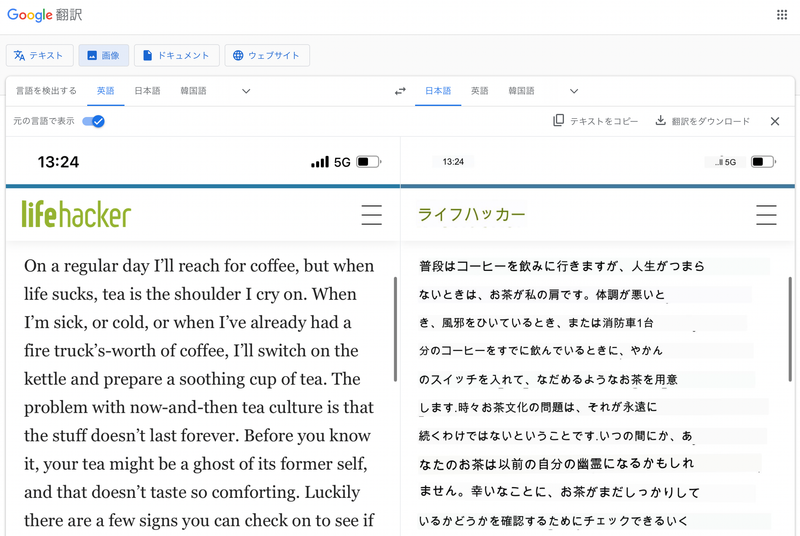Click the 5G signal indicator in original image
800x536 pixels.
(331, 162)
